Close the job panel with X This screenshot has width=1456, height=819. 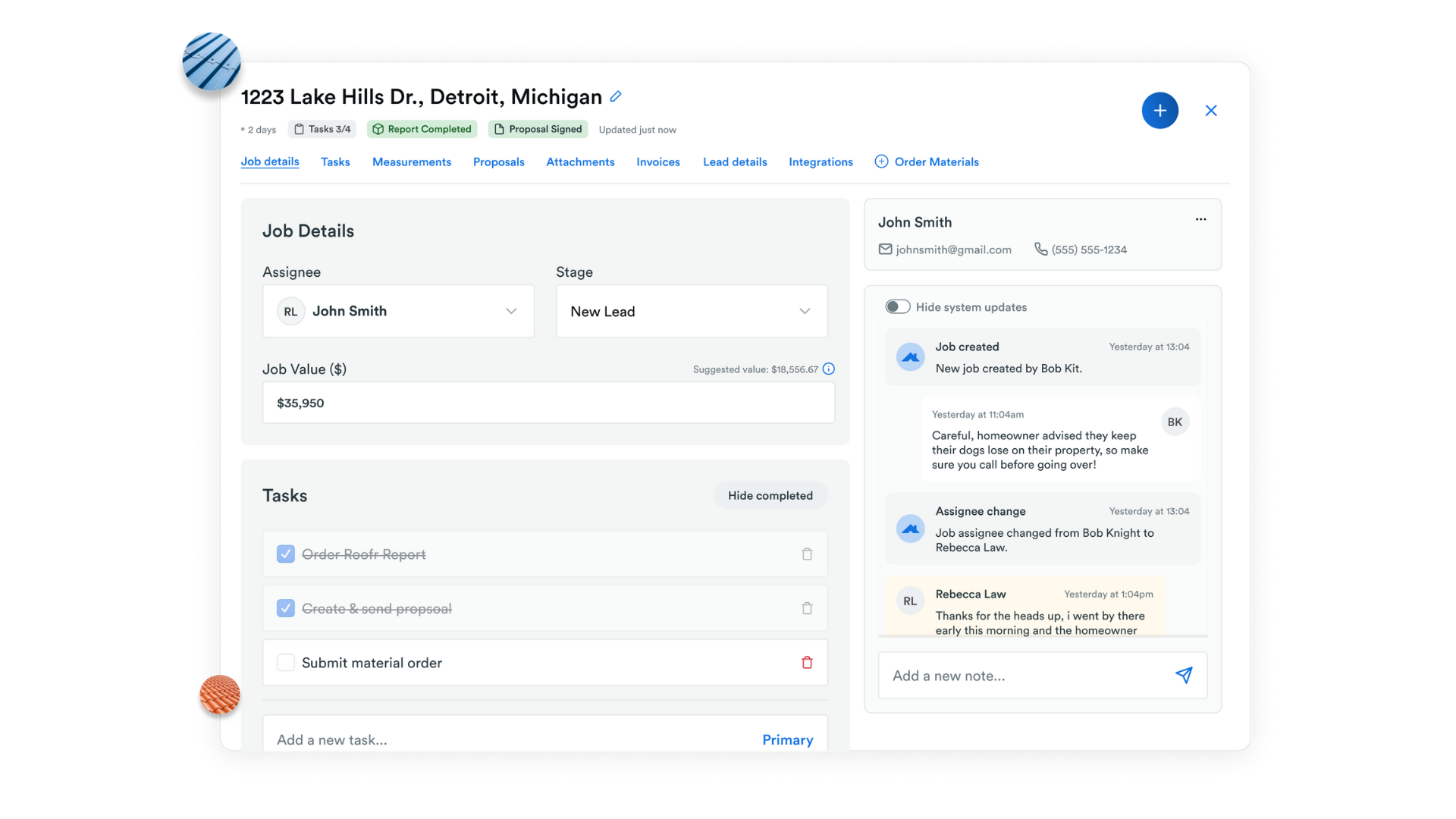tap(1211, 111)
